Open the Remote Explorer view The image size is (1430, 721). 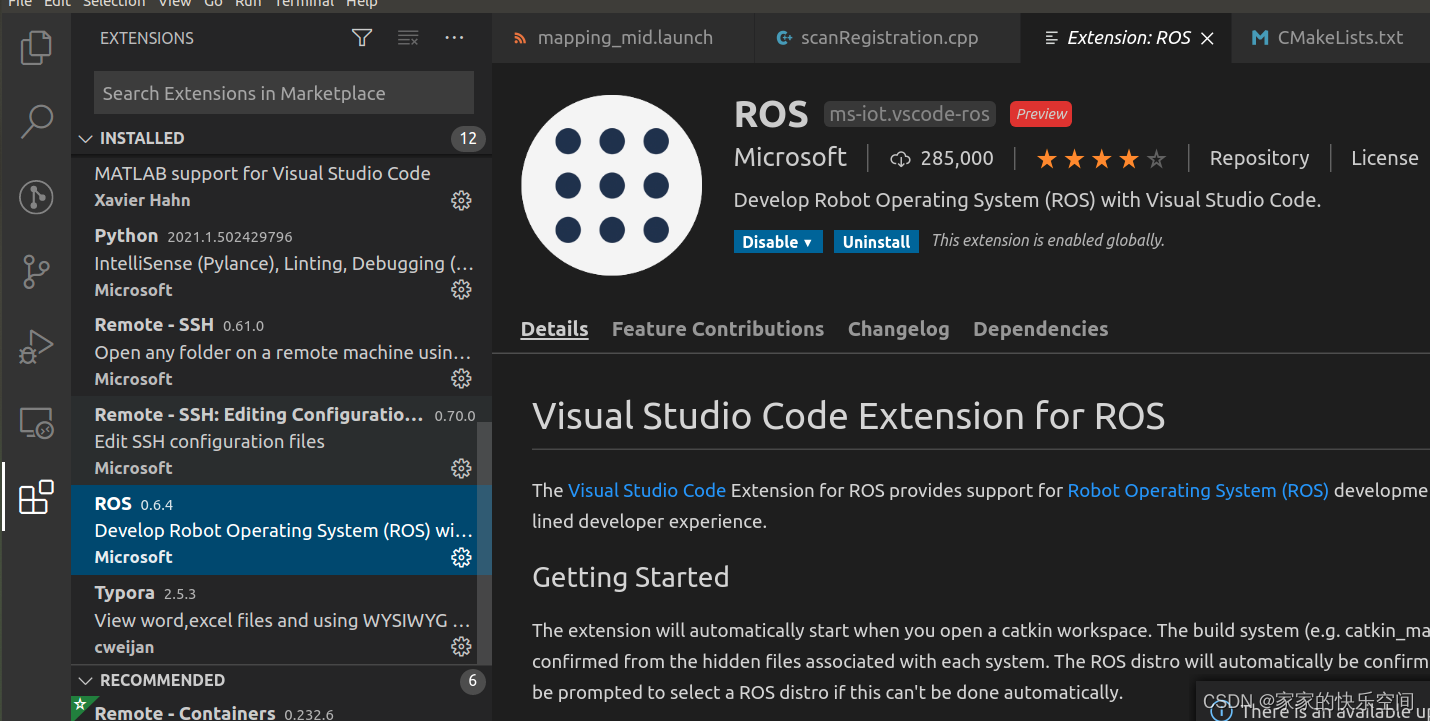pyautogui.click(x=36, y=423)
